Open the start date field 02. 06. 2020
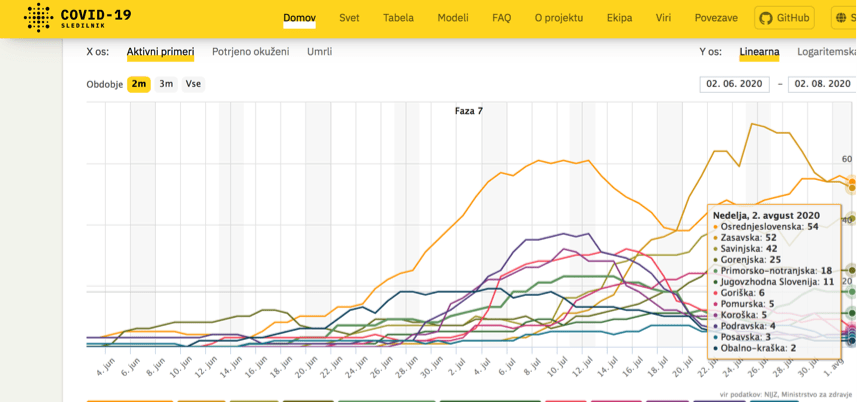This screenshot has width=857, height=403. click(x=735, y=84)
